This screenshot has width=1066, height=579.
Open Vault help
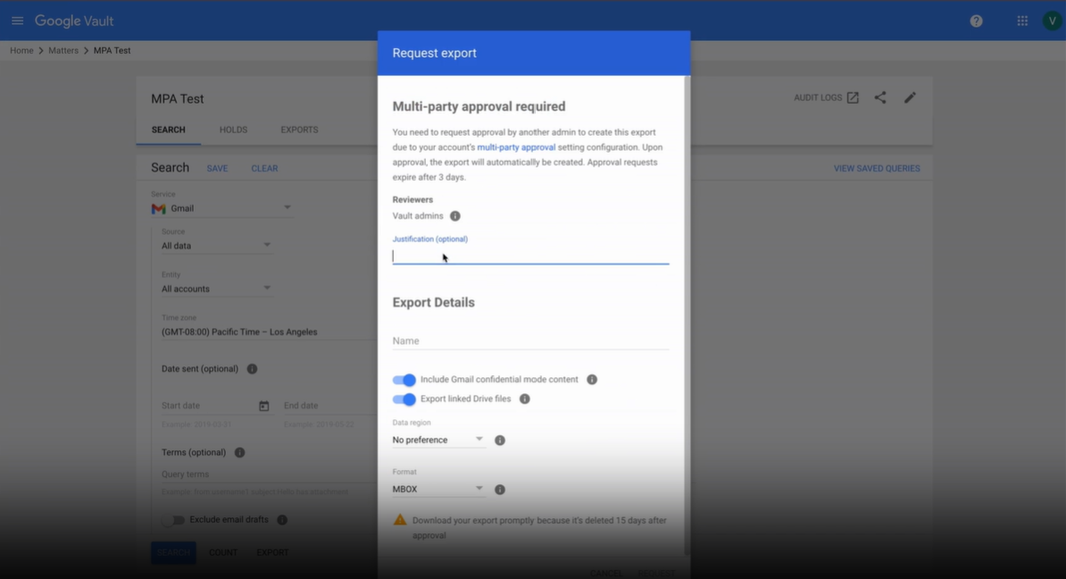975,19
